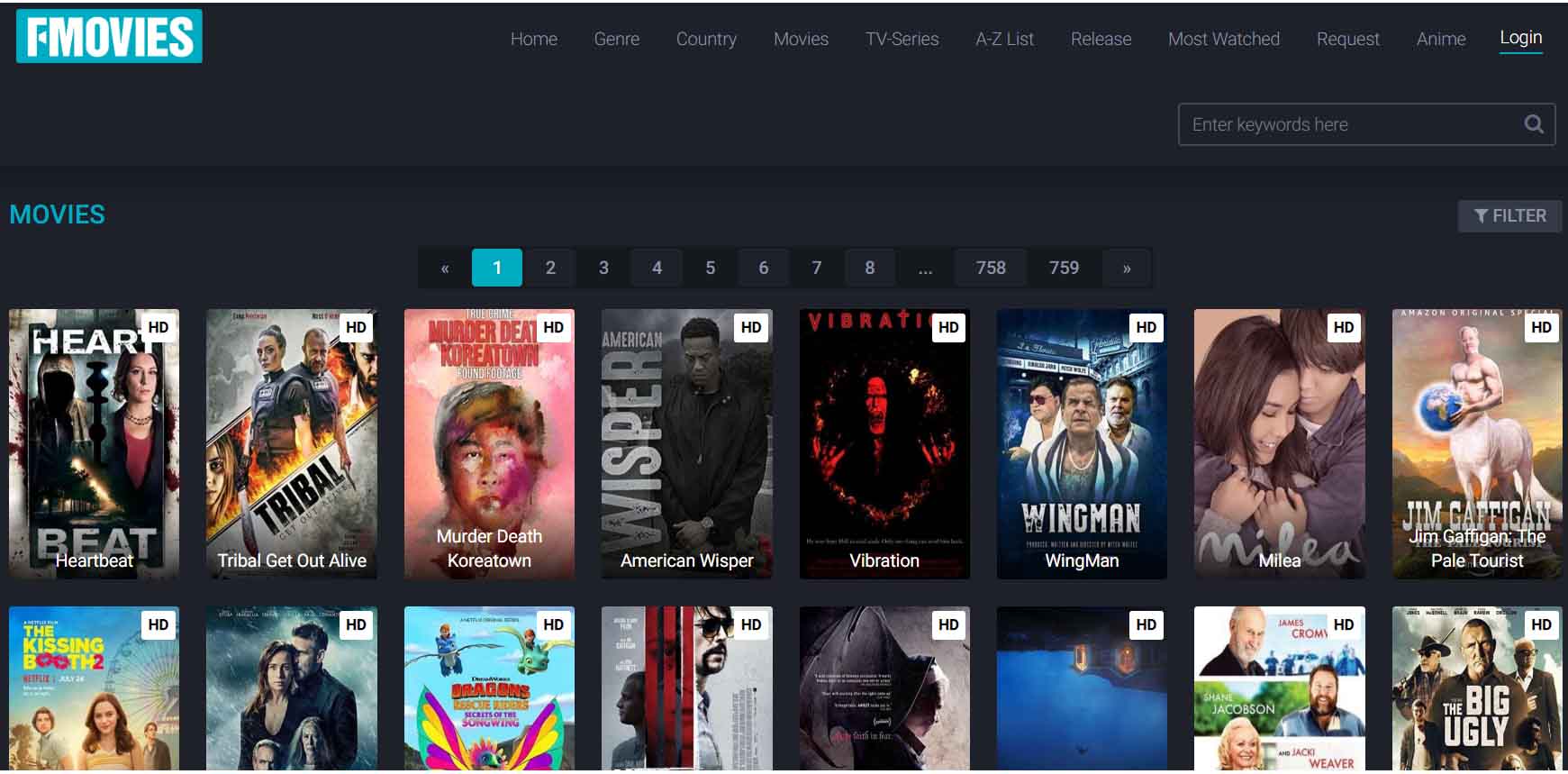
Task: Go to page 8
Action: click(869, 268)
